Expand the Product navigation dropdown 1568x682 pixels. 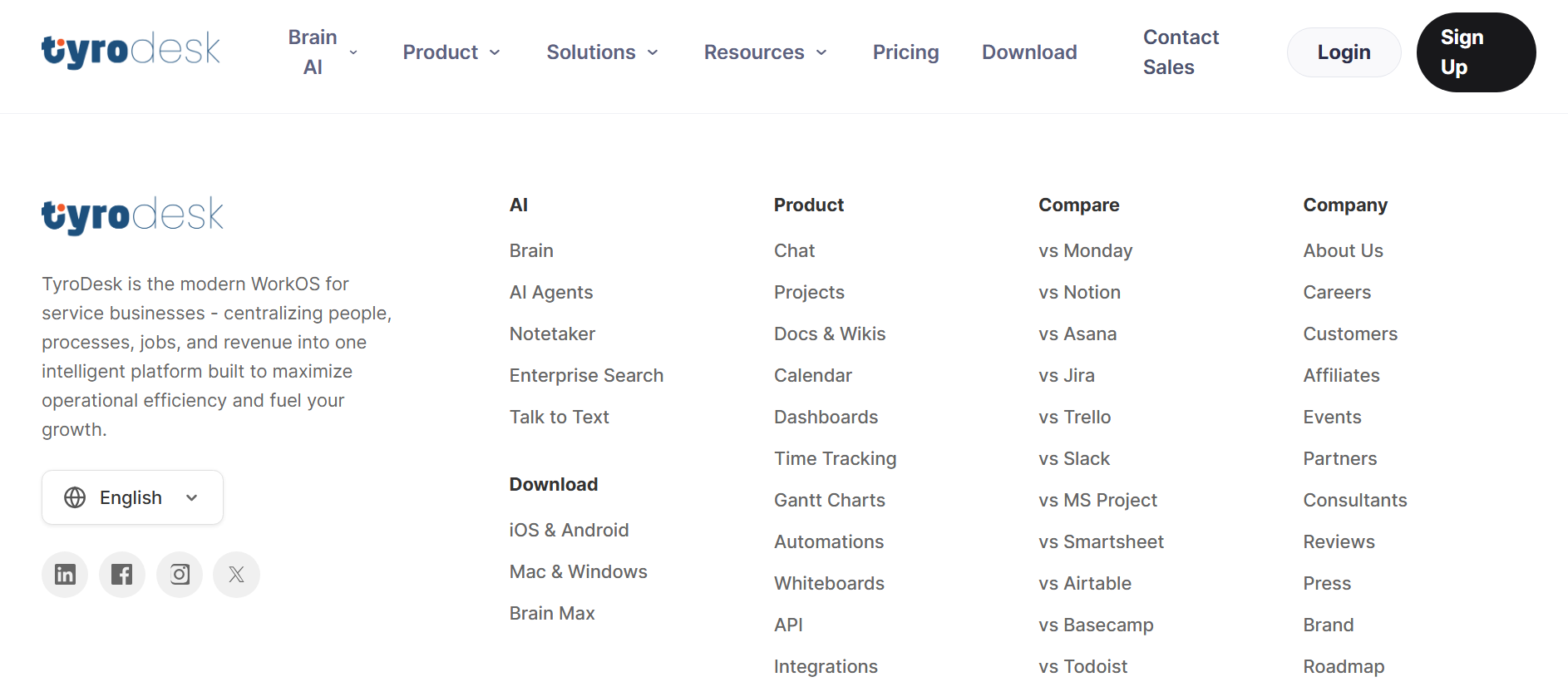(x=451, y=52)
